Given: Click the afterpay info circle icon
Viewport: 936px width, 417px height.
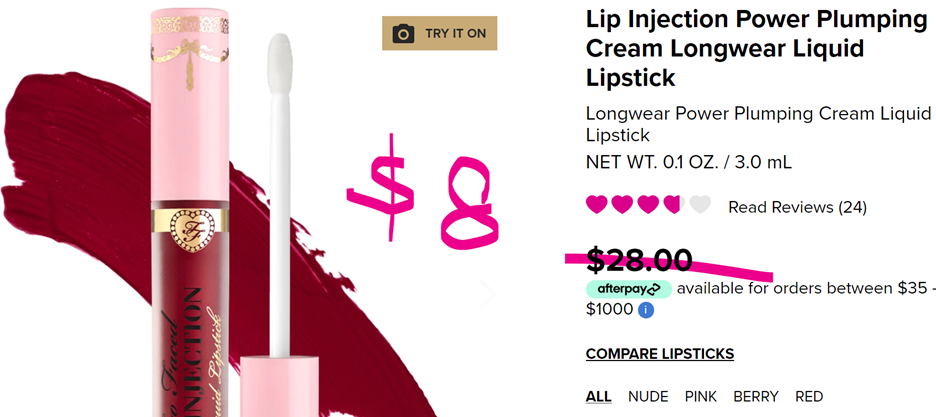Looking at the screenshot, I should [x=646, y=310].
